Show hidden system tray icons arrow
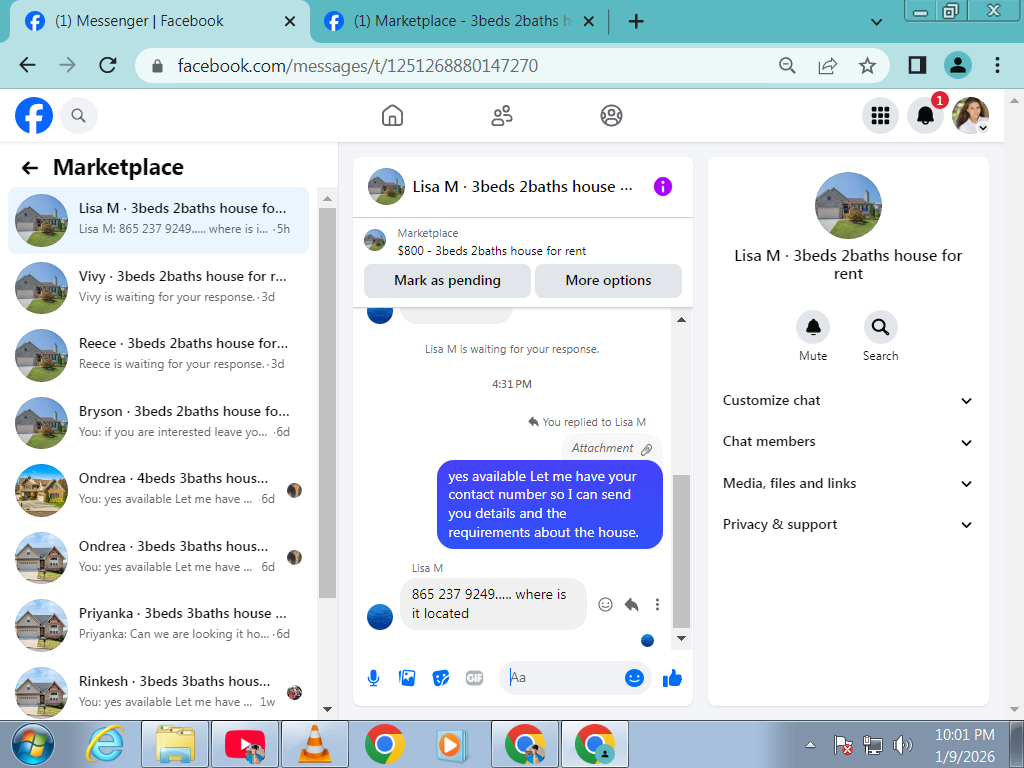The width and height of the screenshot is (1024, 768). click(x=810, y=744)
